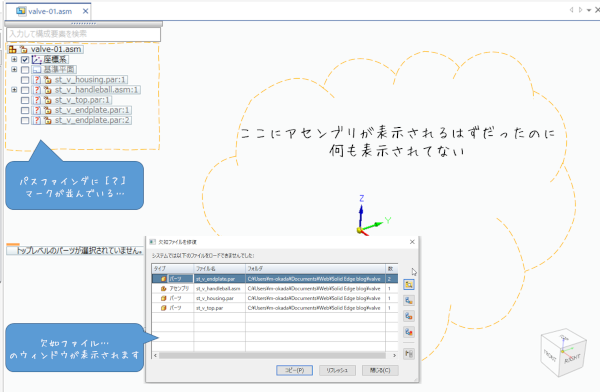The image size is (600, 392).
Task: Check the st_v_endplate.par:1 checkbox
Action: pyautogui.click(x=25, y=110)
